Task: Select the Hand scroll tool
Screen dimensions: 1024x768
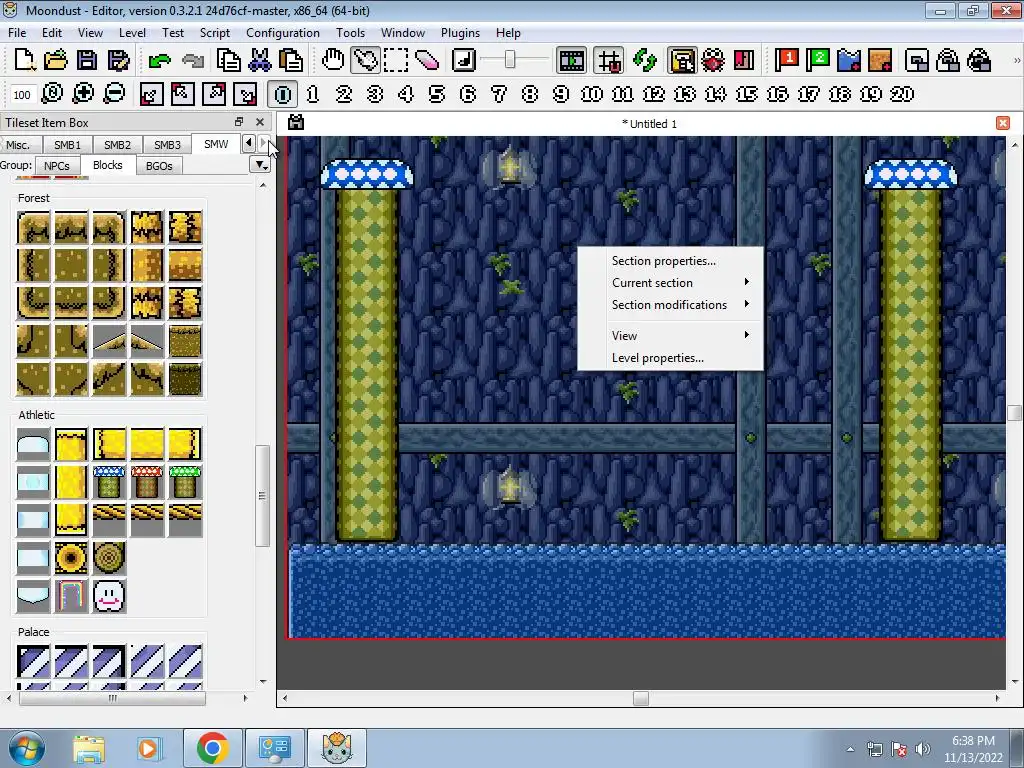Action: click(333, 60)
